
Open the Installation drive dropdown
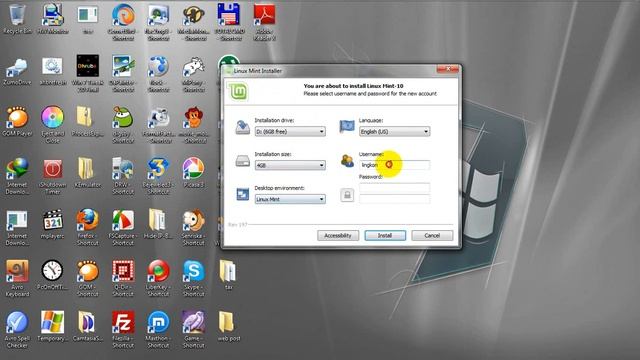coord(290,131)
